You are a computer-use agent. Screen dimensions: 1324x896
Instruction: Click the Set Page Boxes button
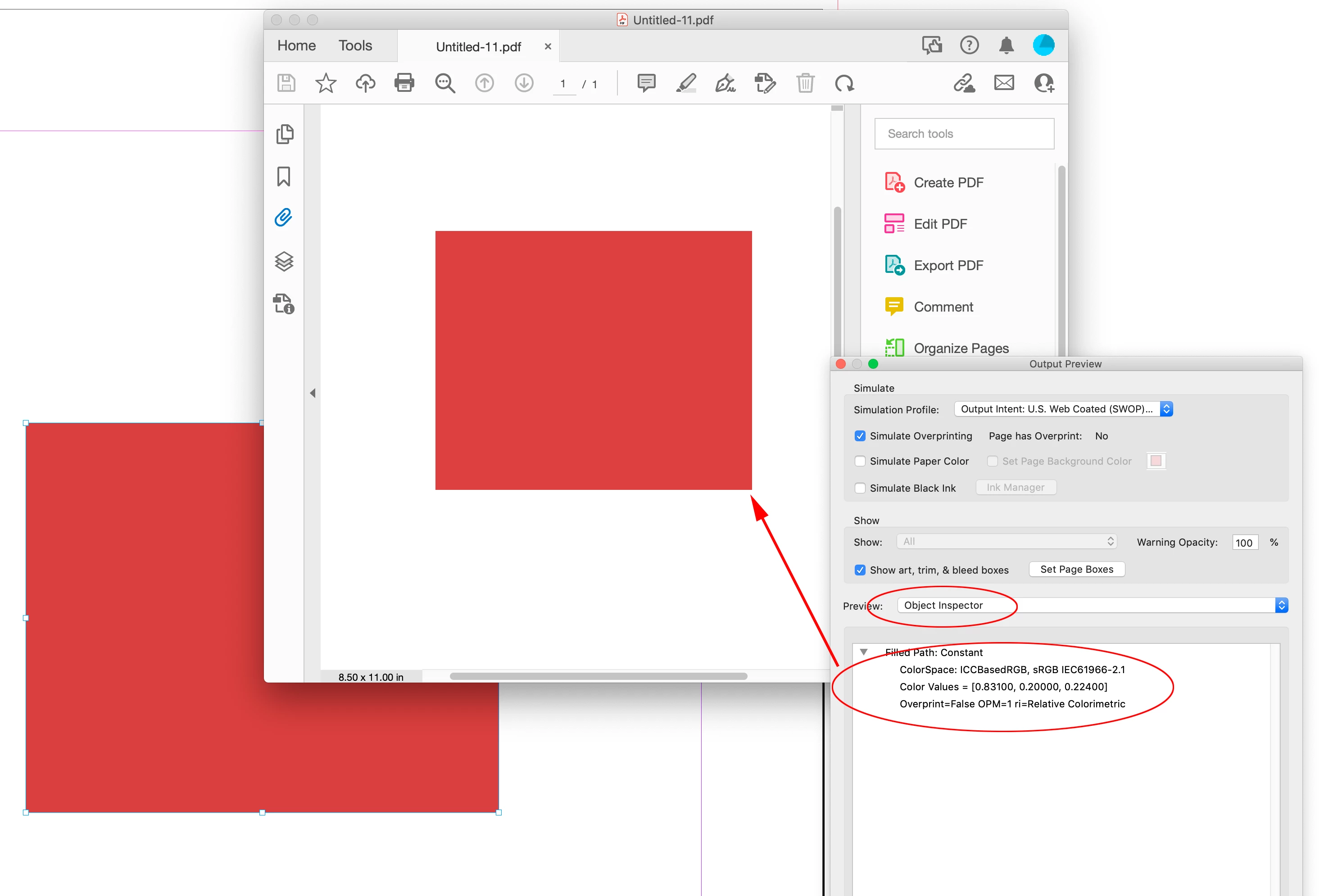[x=1076, y=569]
